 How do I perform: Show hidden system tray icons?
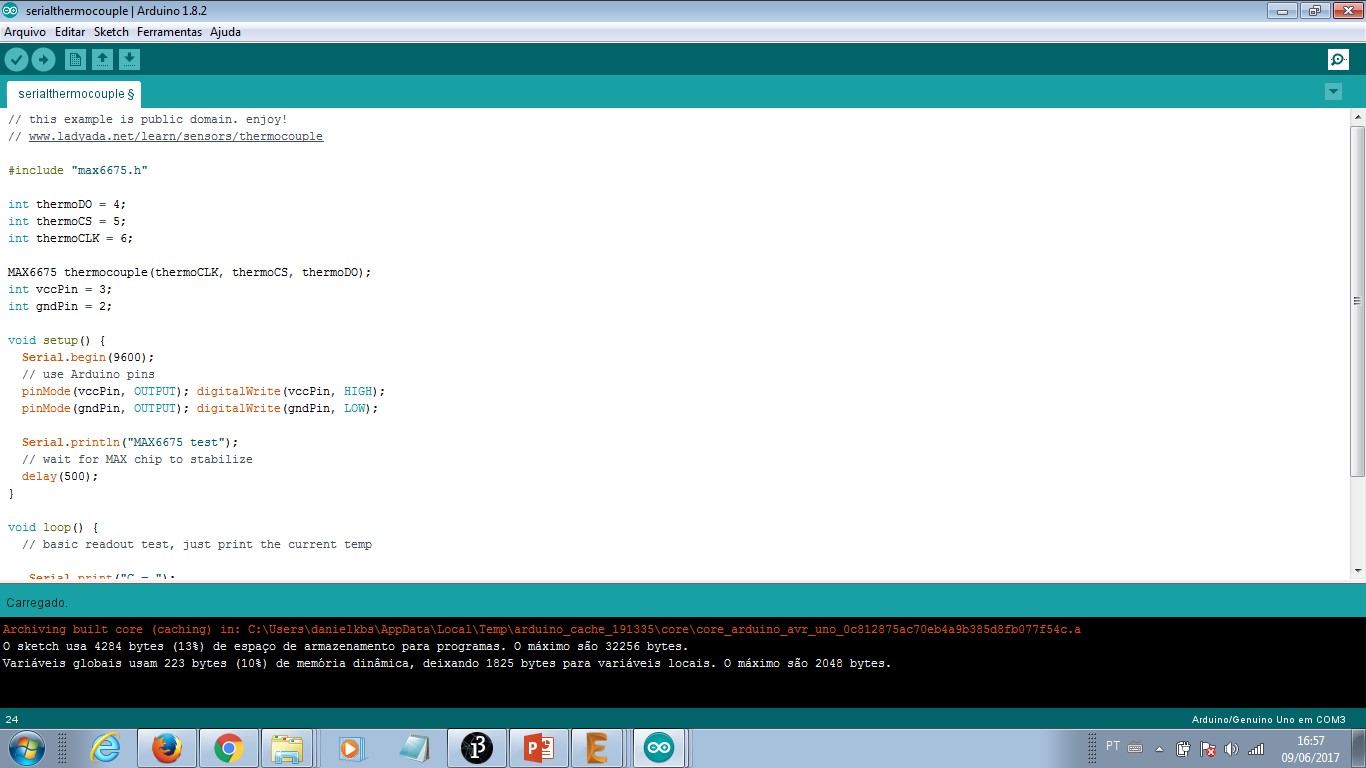(1159, 748)
